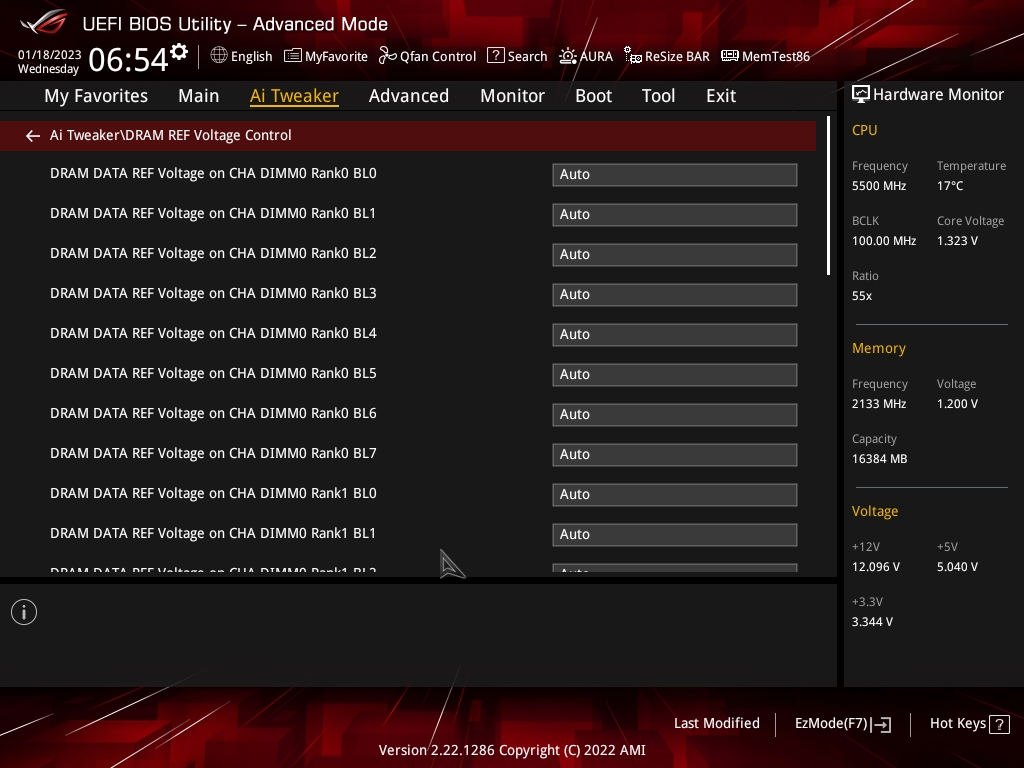Click the 2133 MHz memory frequency value
Image resolution: width=1024 pixels, height=768 pixels.
click(x=878, y=404)
